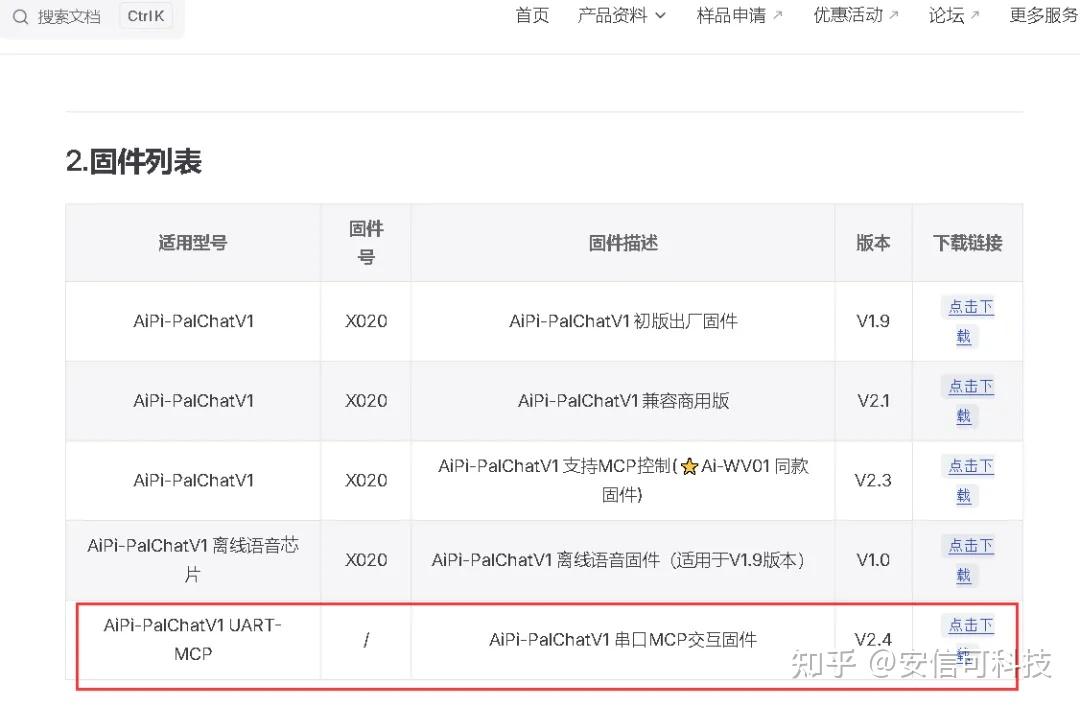Click external-link arrow beside 优惠活动
This screenshot has width=1080, height=708.
[894, 14]
